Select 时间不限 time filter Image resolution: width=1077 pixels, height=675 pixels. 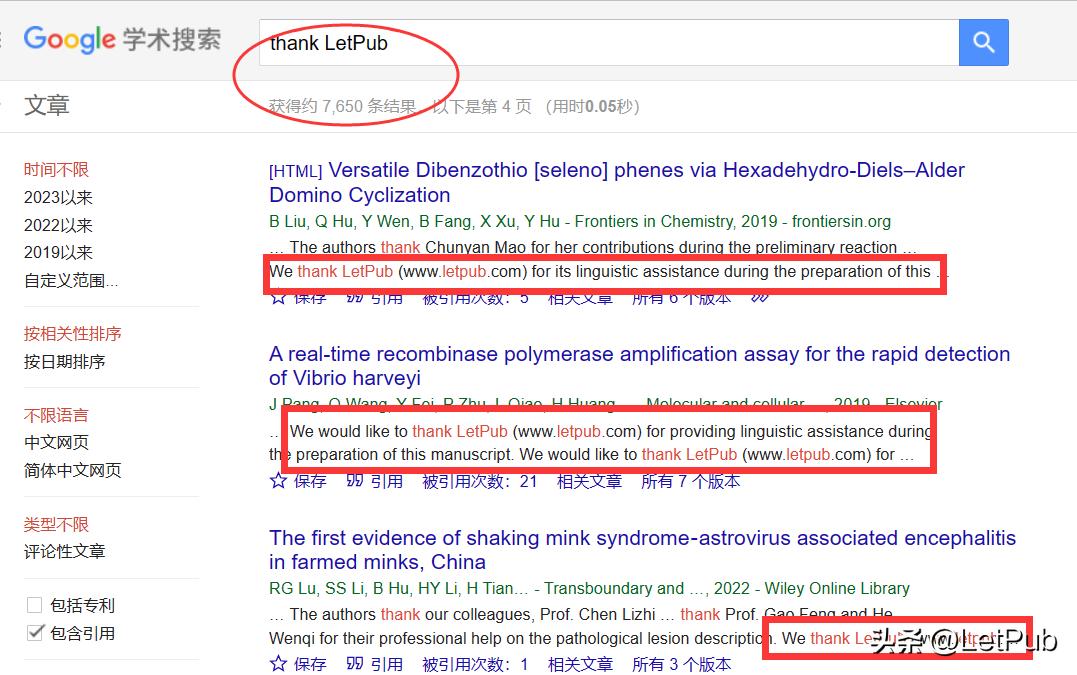pos(56,170)
